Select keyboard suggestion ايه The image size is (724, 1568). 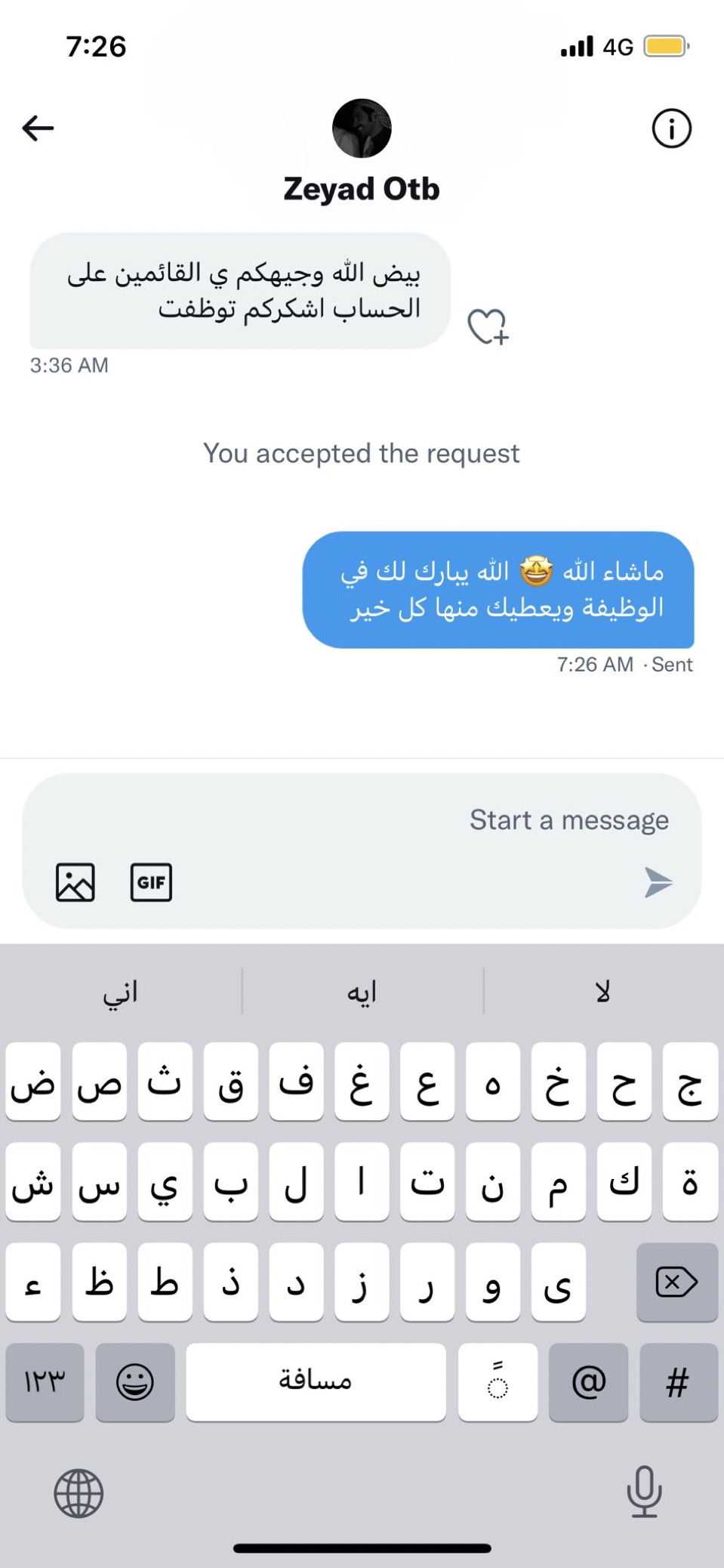pyautogui.click(x=362, y=992)
